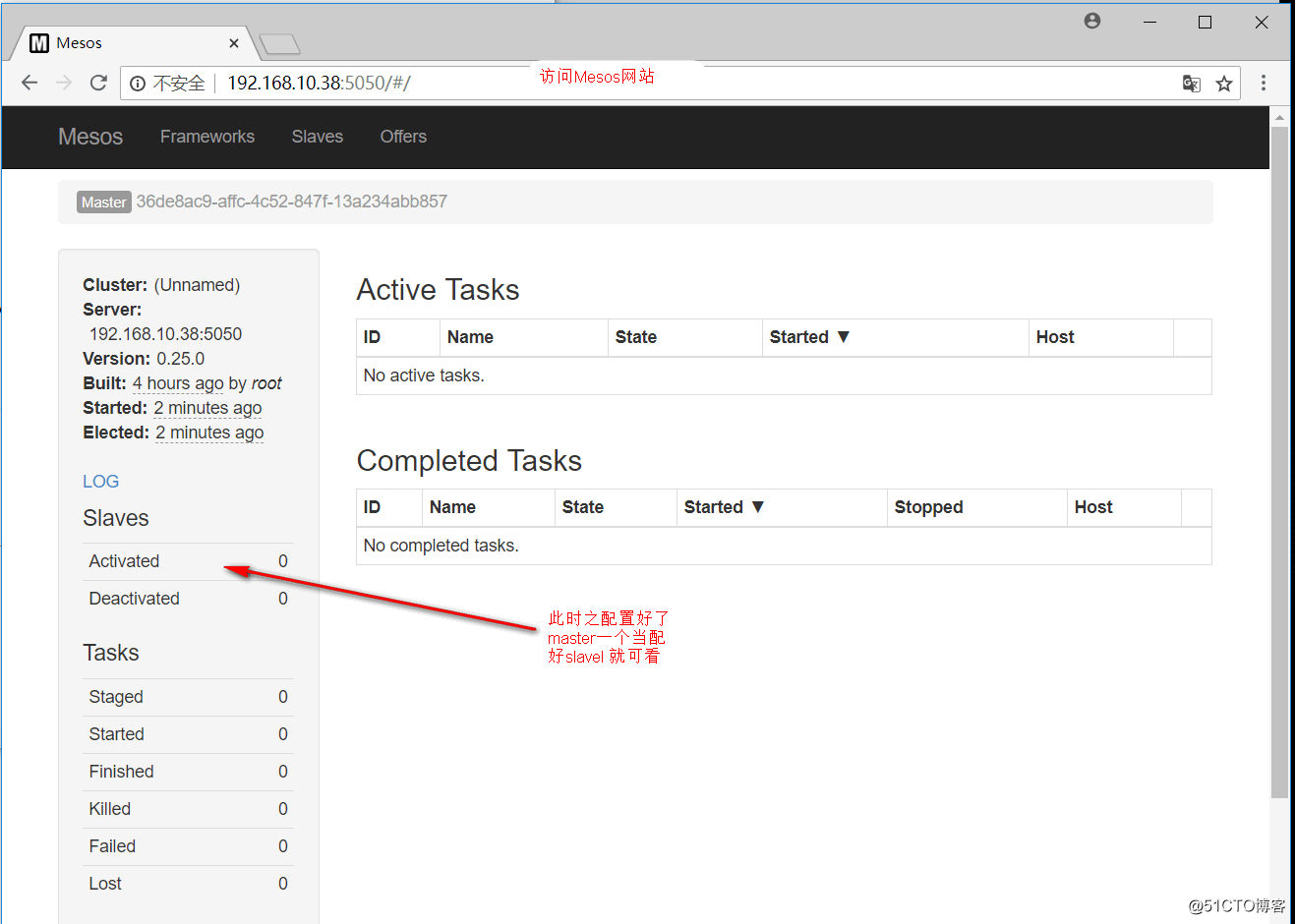Open the site security info icon

point(138,84)
